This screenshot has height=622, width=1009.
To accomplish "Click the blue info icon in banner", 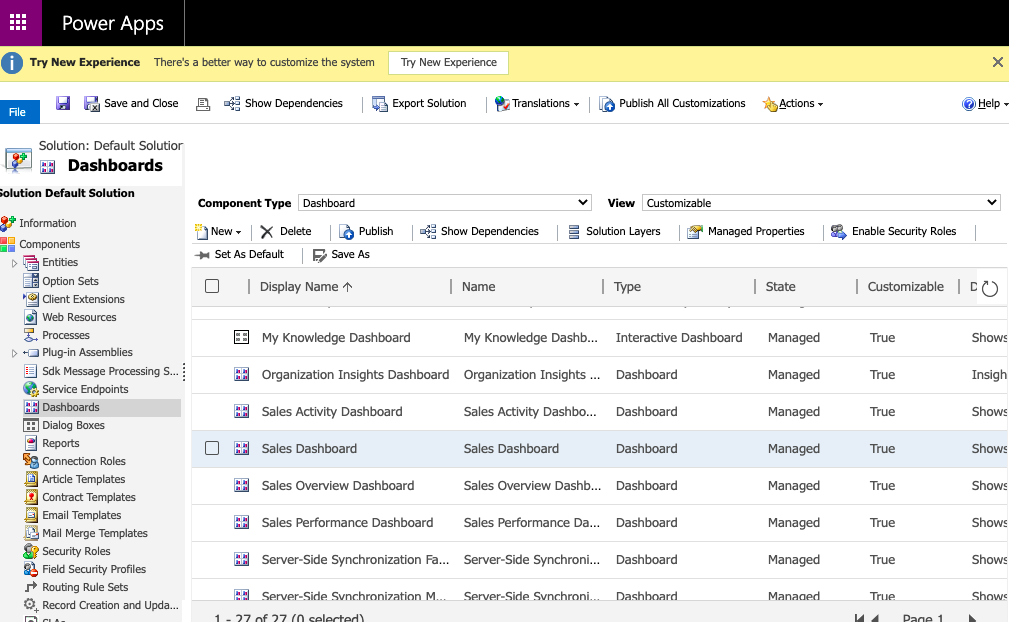I will tap(12, 62).
